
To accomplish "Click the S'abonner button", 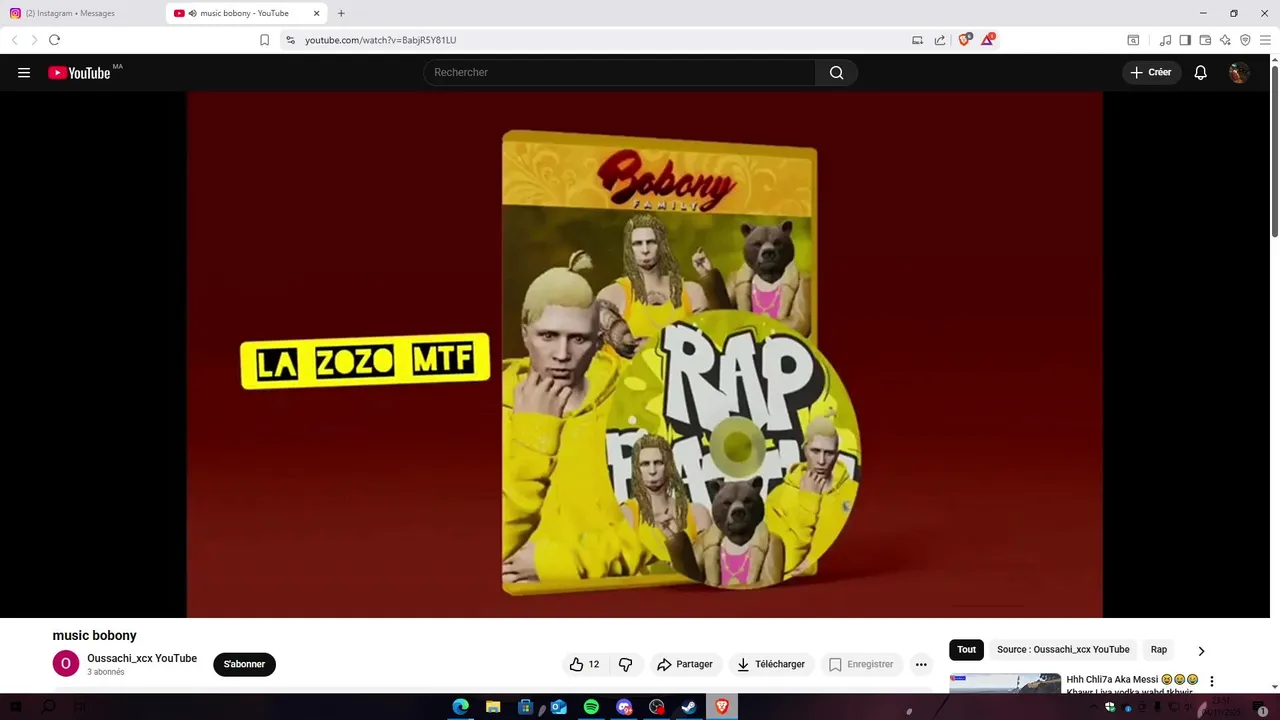I will coord(244,664).
